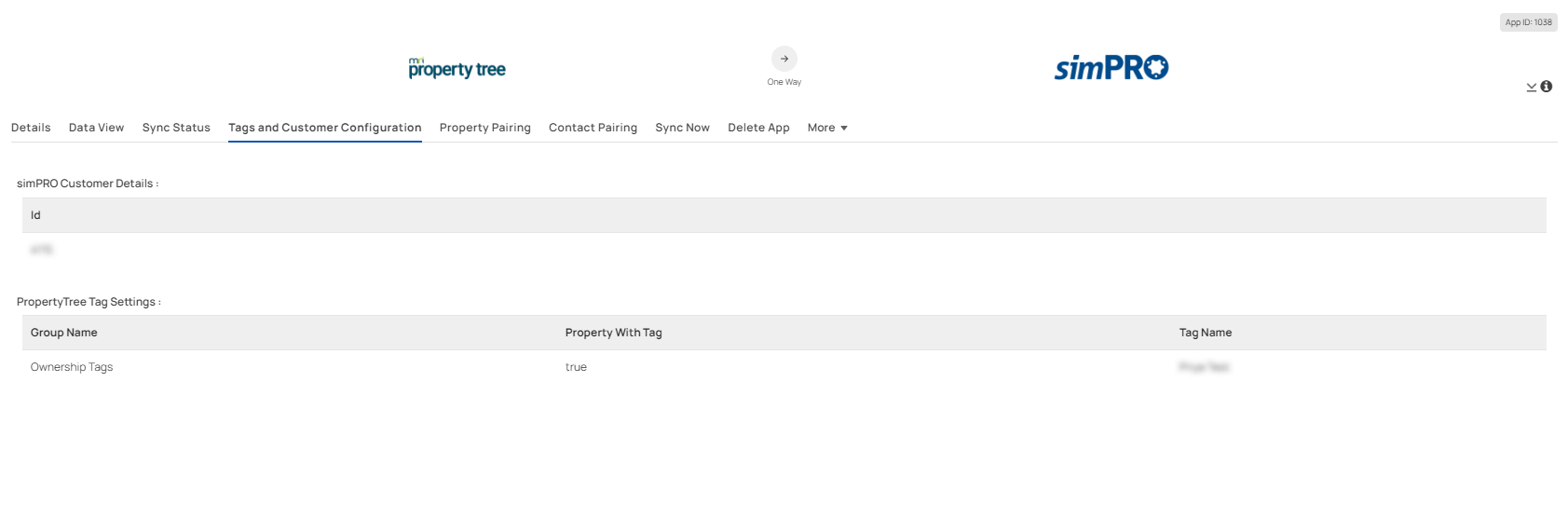Click the MRI Property Tree logo
This screenshot has width=1568, height=532.
click(457, 68)
